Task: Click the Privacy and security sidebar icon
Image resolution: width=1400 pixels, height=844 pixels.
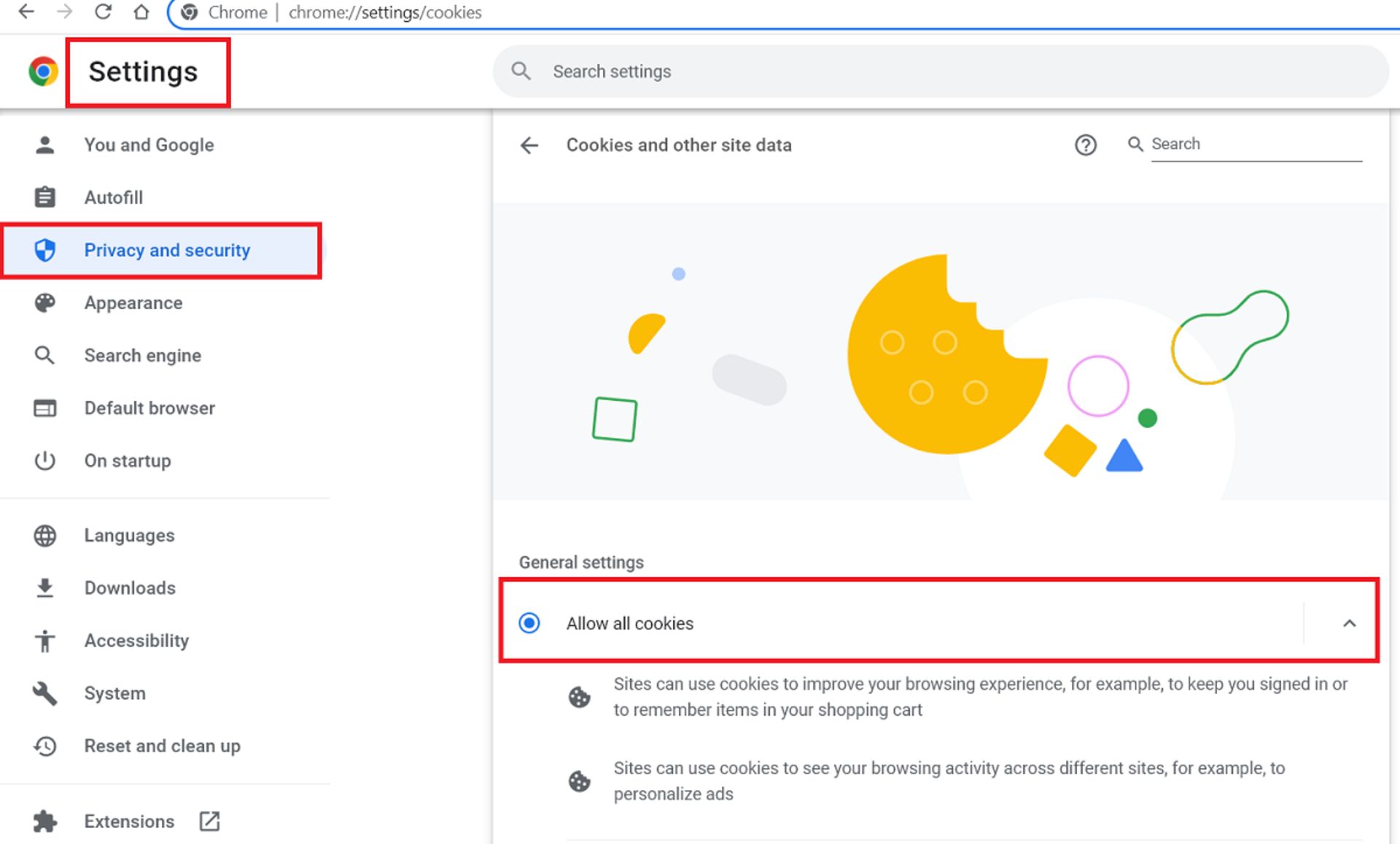Action: 47,250
